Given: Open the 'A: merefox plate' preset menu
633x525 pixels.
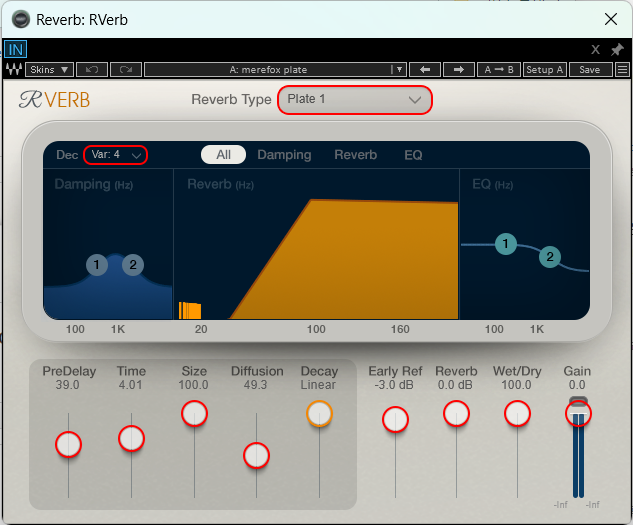Looking at the screenshot, I should pyautogui.click(x=275, y=69).
